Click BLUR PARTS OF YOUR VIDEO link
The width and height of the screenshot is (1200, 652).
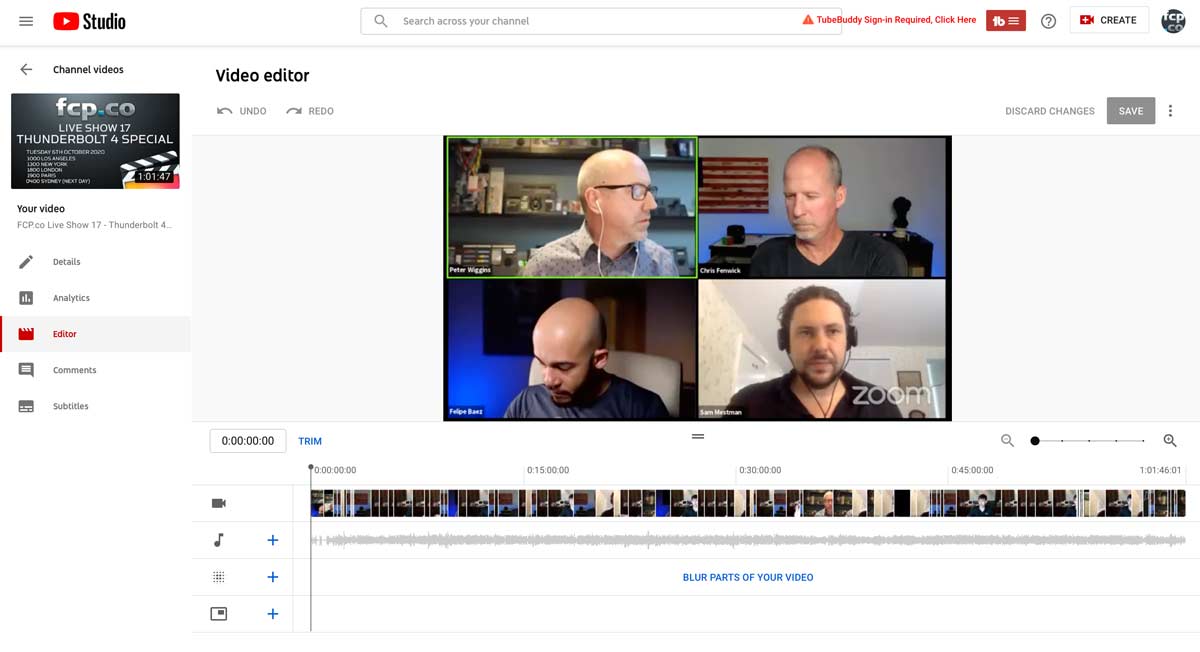point(748,578)
